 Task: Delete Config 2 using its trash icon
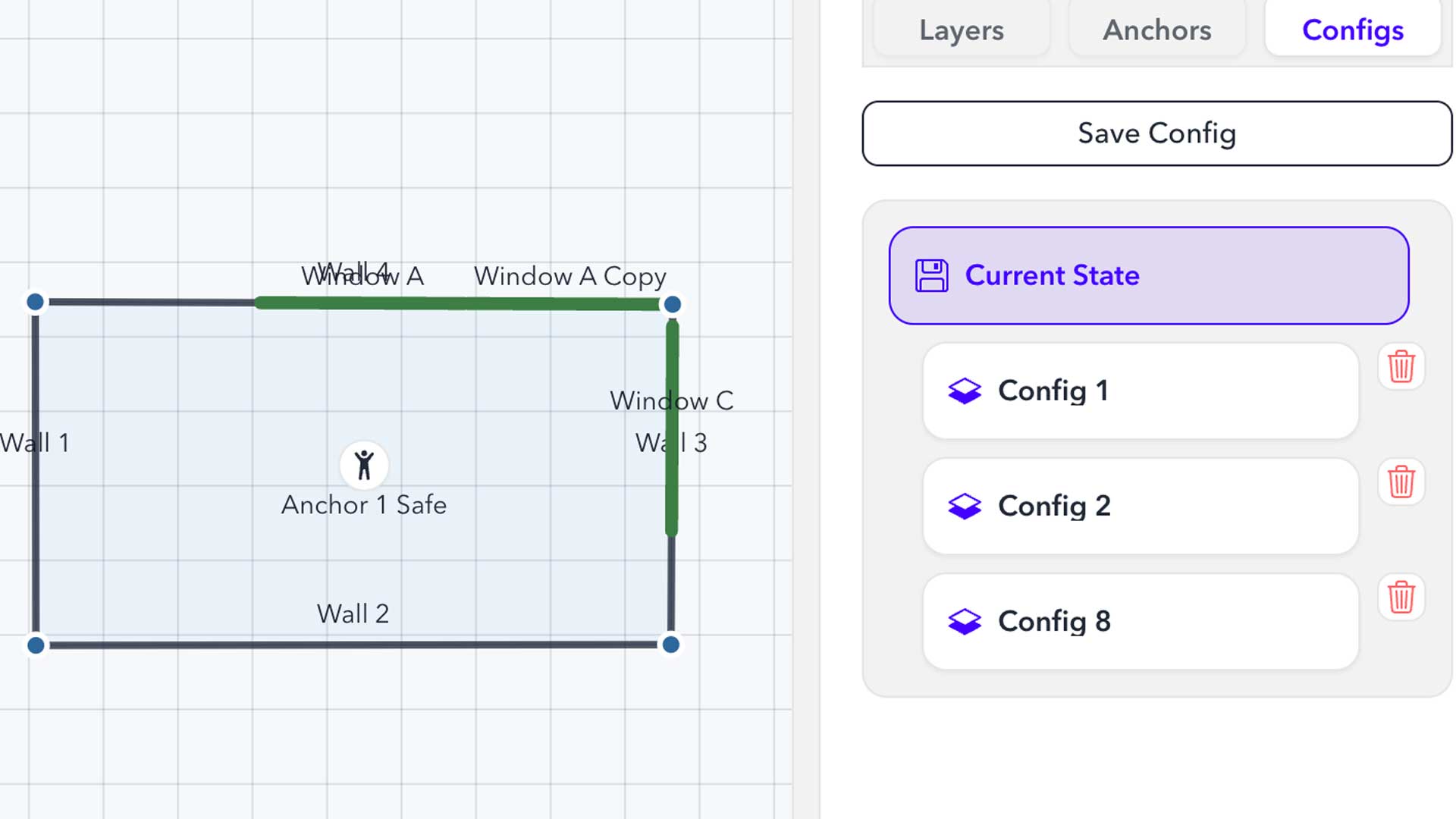tap(1401, 482)
